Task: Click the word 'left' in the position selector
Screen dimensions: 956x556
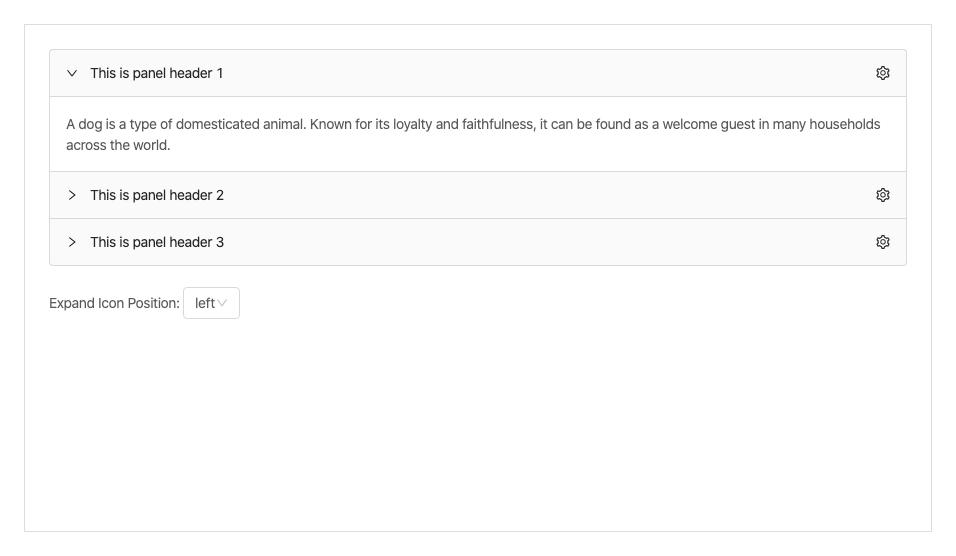Action: (x=204, y=303)
